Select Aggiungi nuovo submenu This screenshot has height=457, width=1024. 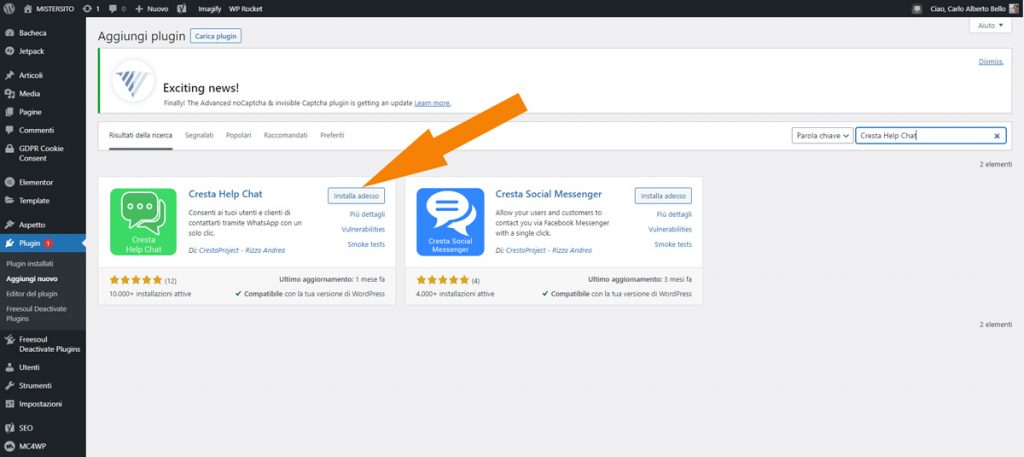[x=31, y=279]
